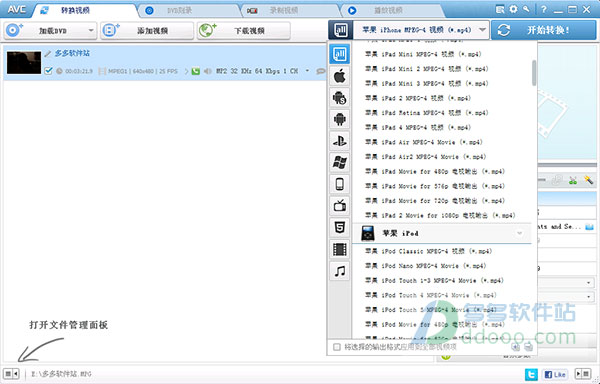Expand the output profile dropdown arrow
The image size is (600, 384).
click(x=482, y=30)
